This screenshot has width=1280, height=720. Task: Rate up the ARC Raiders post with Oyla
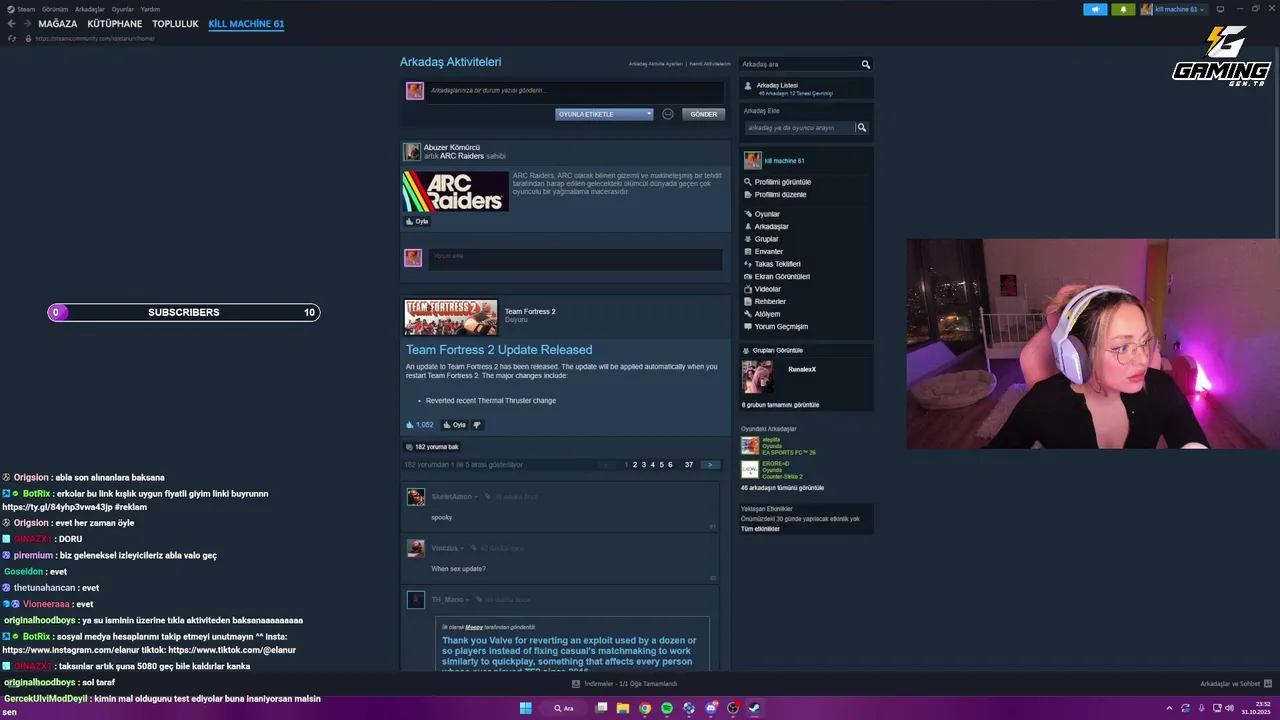pyautogui.click(x=417, y=222)
